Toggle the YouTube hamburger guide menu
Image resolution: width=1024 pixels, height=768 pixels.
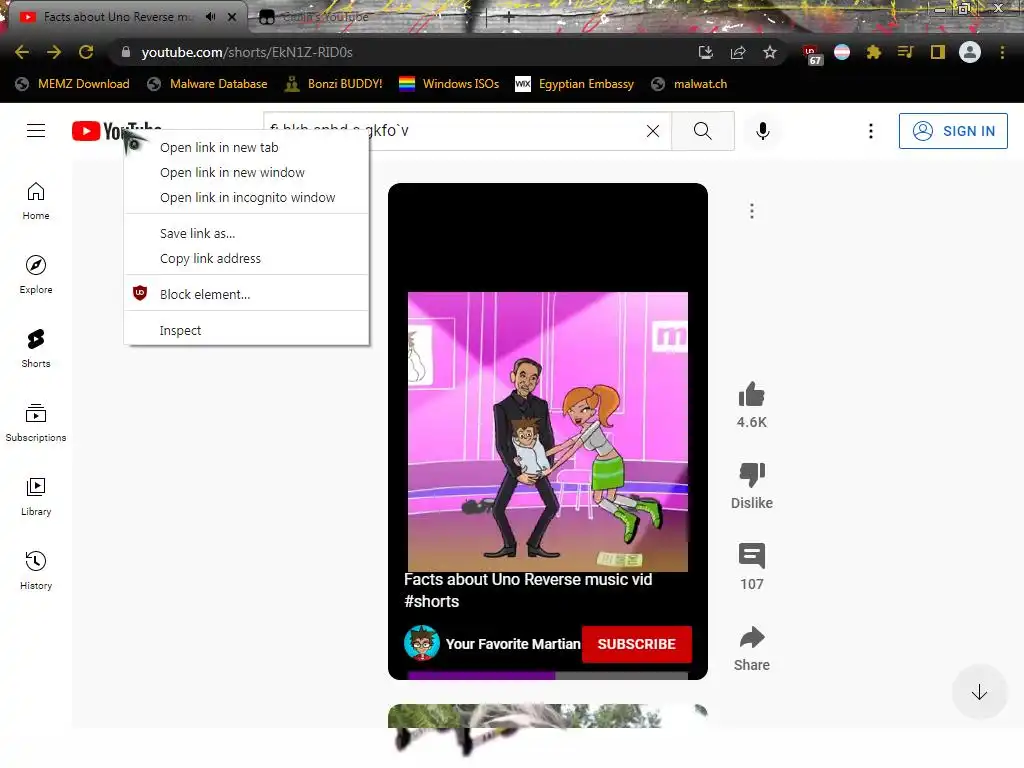(36, 131)
